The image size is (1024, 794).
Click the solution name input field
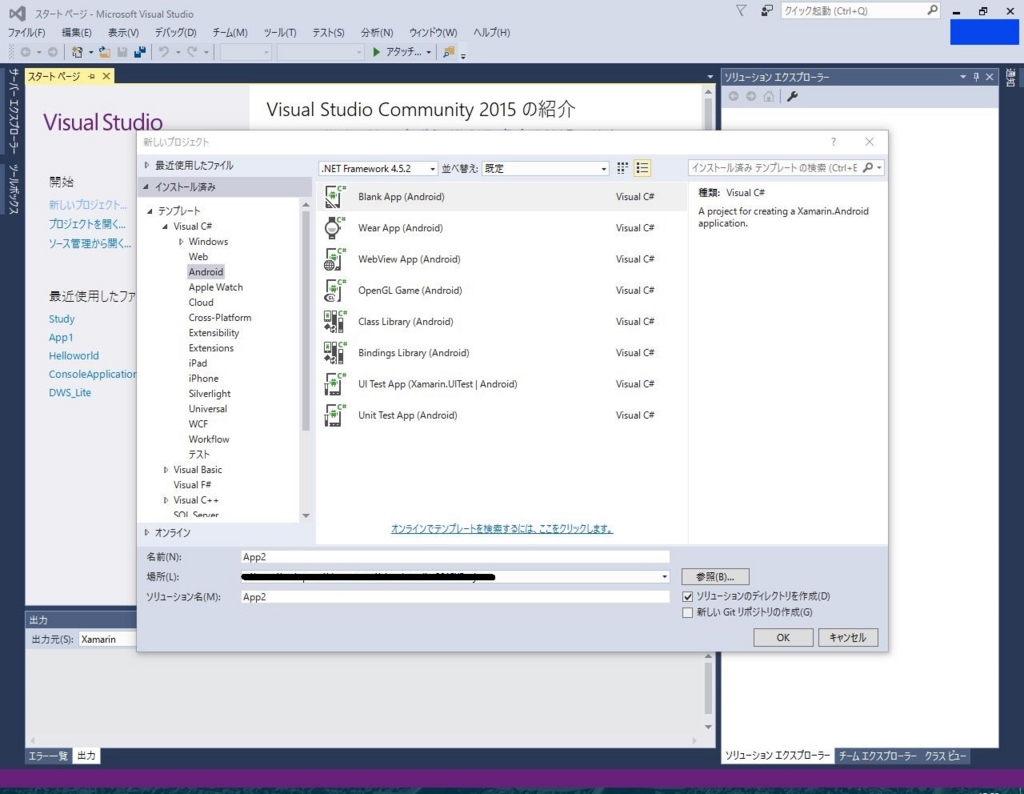pyautogui.click(x=455, y=597)
